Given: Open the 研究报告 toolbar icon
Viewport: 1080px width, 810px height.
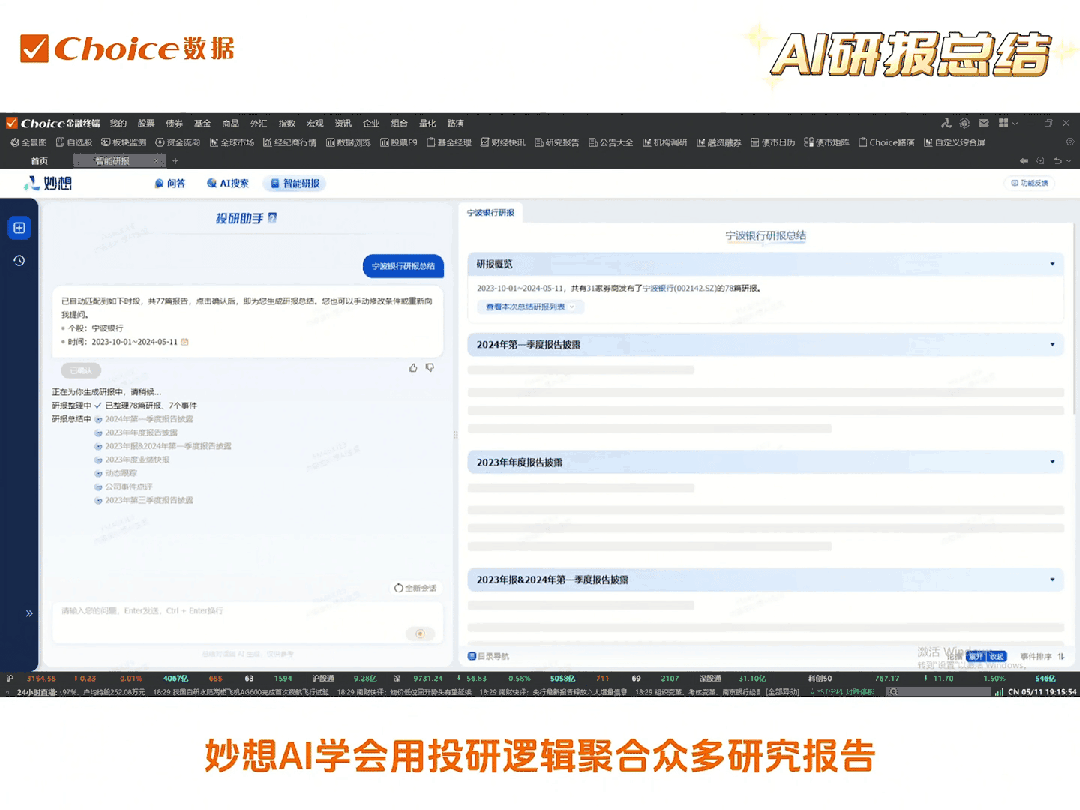Looking at the screenshot, I should click(557, 141).
